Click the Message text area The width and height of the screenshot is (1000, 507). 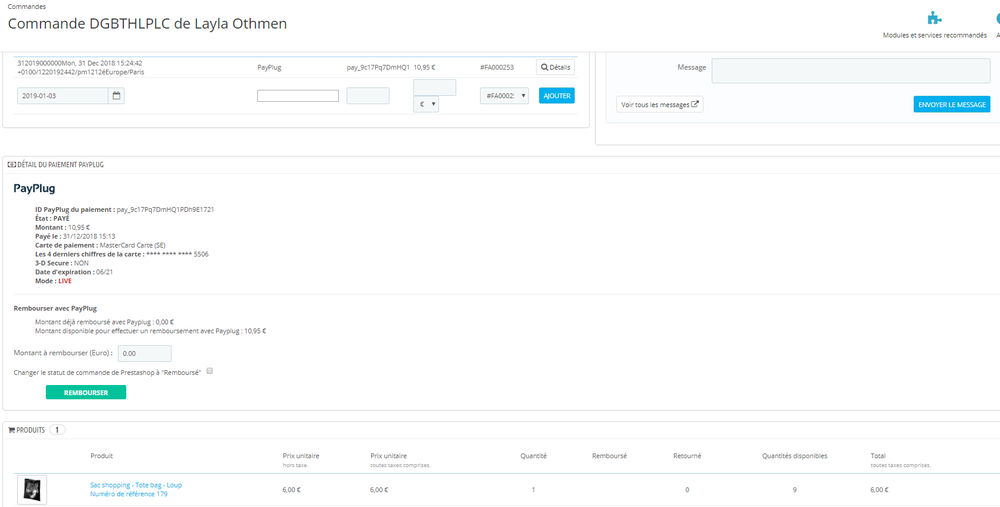(851, 71)
